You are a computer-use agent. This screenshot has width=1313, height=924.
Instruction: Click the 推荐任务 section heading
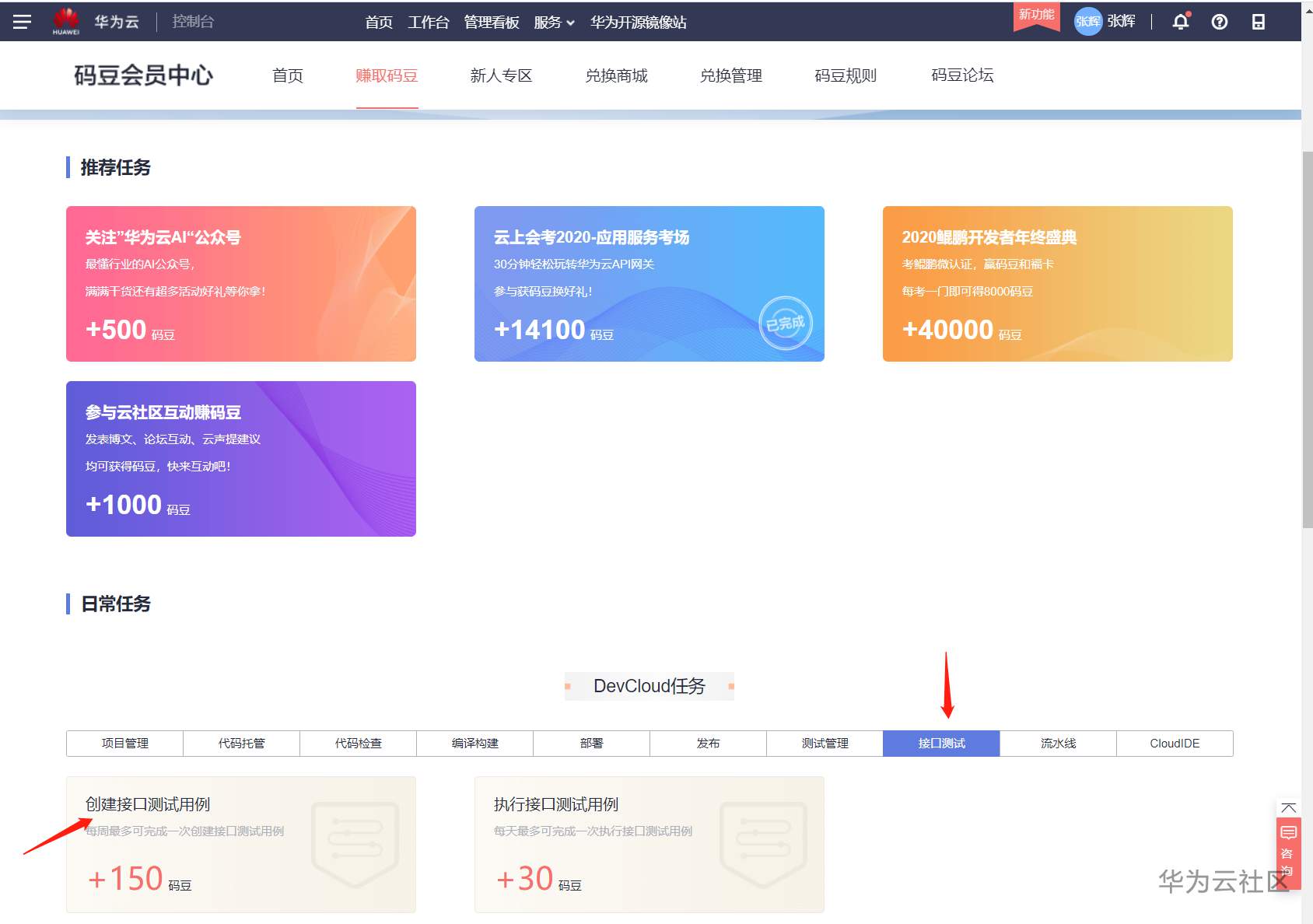[x=116, y=167]
